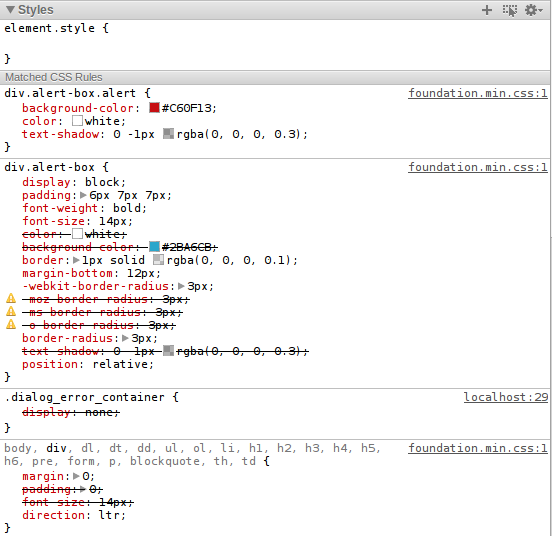Click warning icon beside -ms-border-radius
Screen dimensions: 552x536
(11, 311)
